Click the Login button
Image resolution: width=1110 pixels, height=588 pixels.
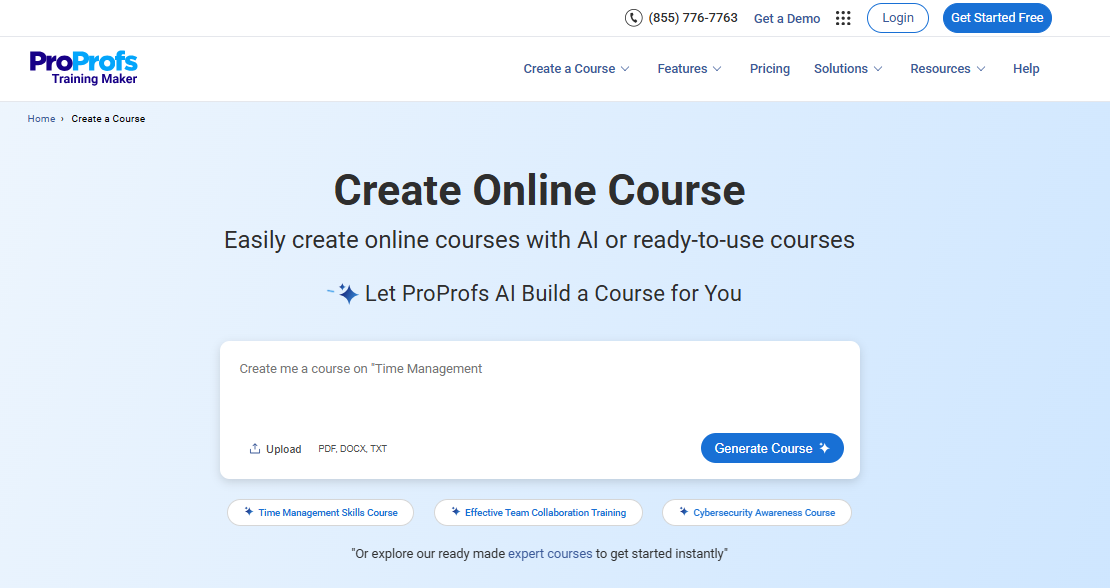click(898, 18)
